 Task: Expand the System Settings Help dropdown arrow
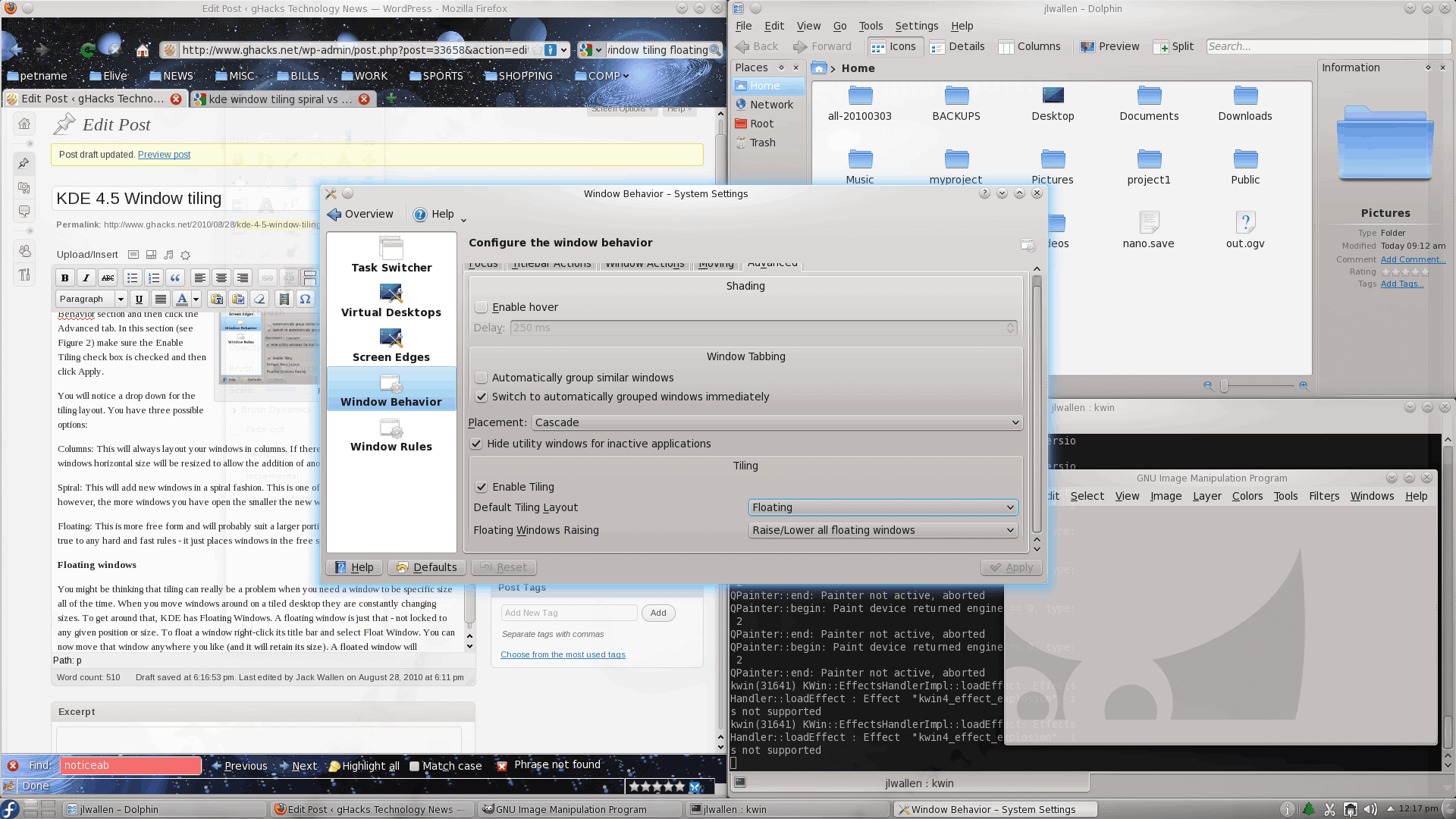click(x=463, y=220)
